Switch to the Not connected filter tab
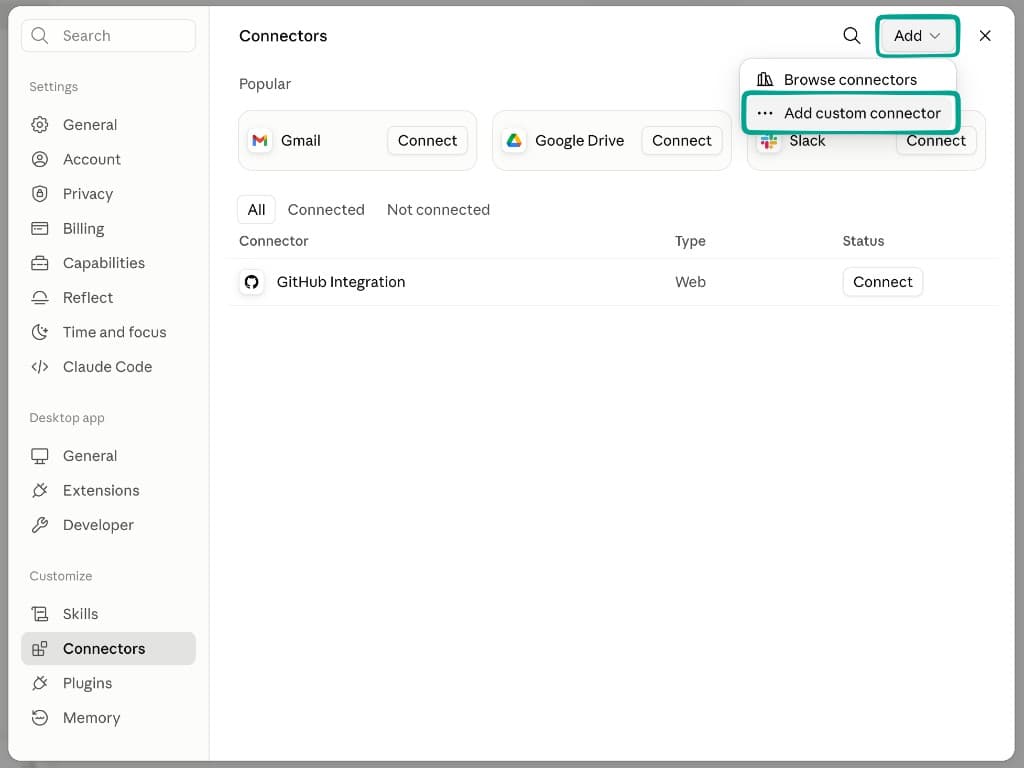The image size is (1024, 768). (x=438, y=210)
